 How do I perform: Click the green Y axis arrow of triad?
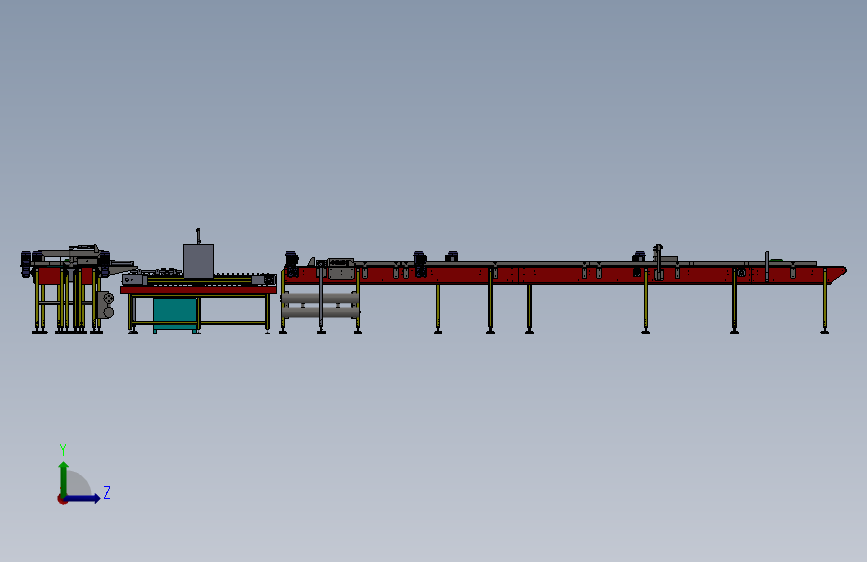click(64, 479)
